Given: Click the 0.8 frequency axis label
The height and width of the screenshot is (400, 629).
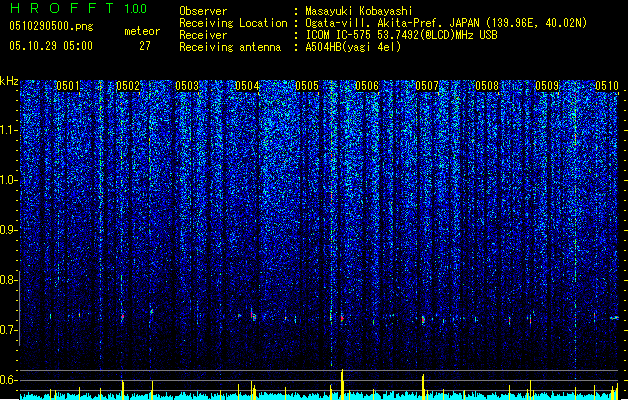Looking at the screenshot, I should (8, 280).
